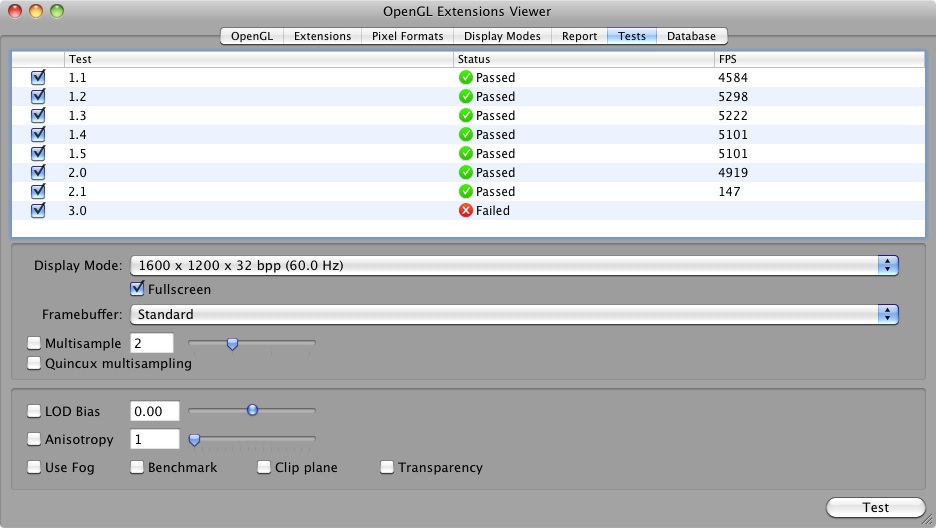This screenshot has height=528, width=936.
Task: Click the LOD Bias value field
Action: (x=155, y=411)
